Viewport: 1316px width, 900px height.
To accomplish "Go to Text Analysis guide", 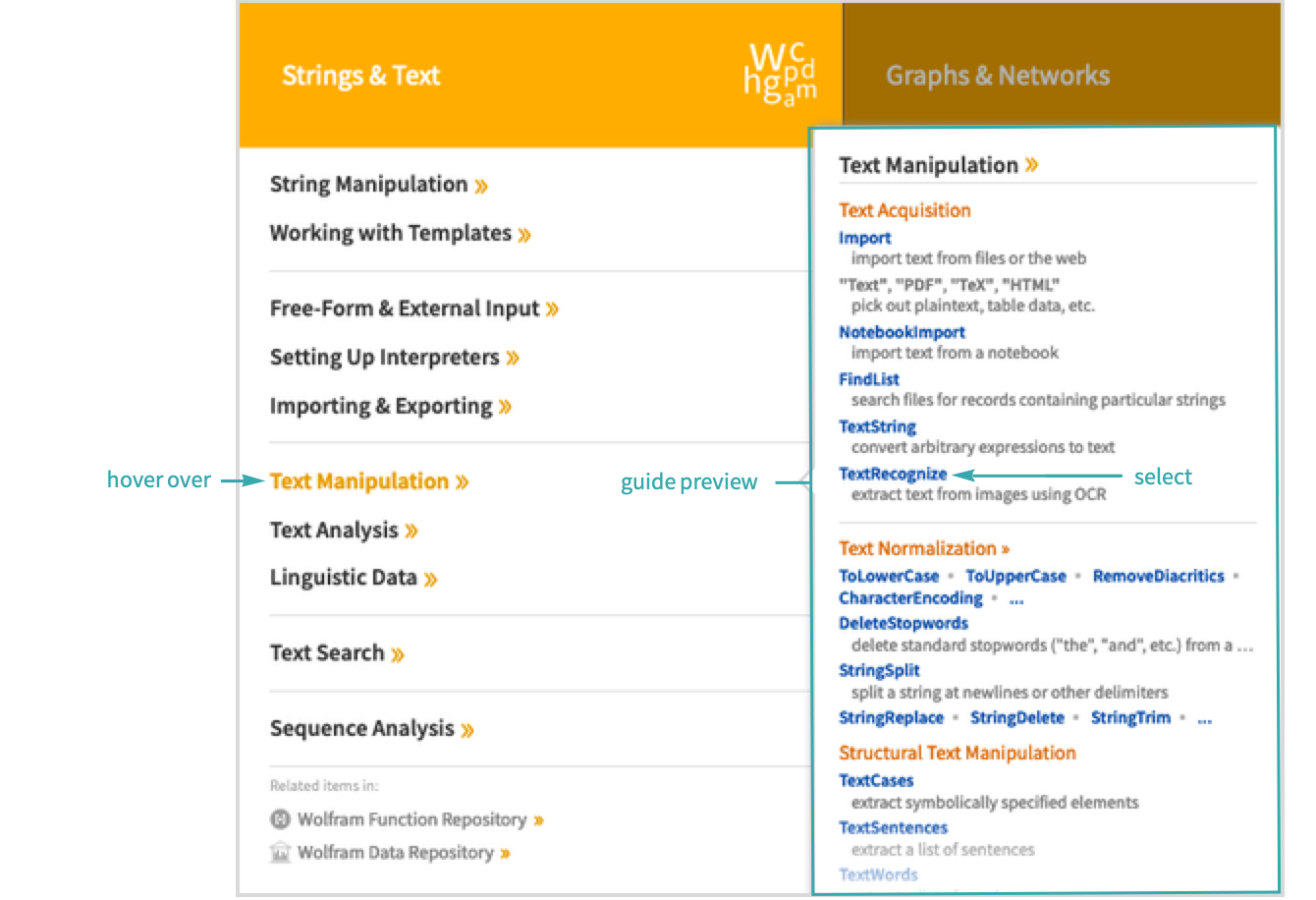I will click(x=334, y=531).
